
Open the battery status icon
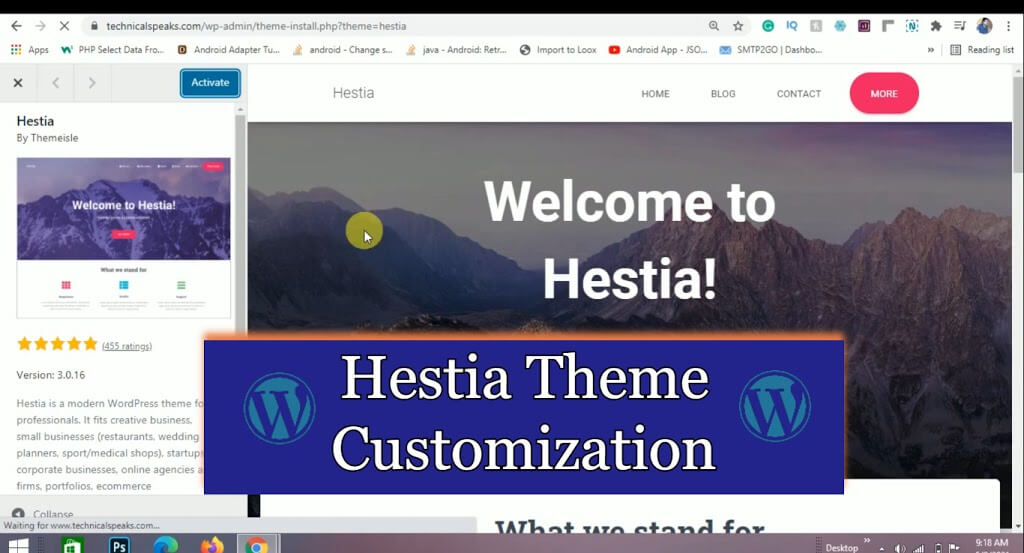click(938, 548)
